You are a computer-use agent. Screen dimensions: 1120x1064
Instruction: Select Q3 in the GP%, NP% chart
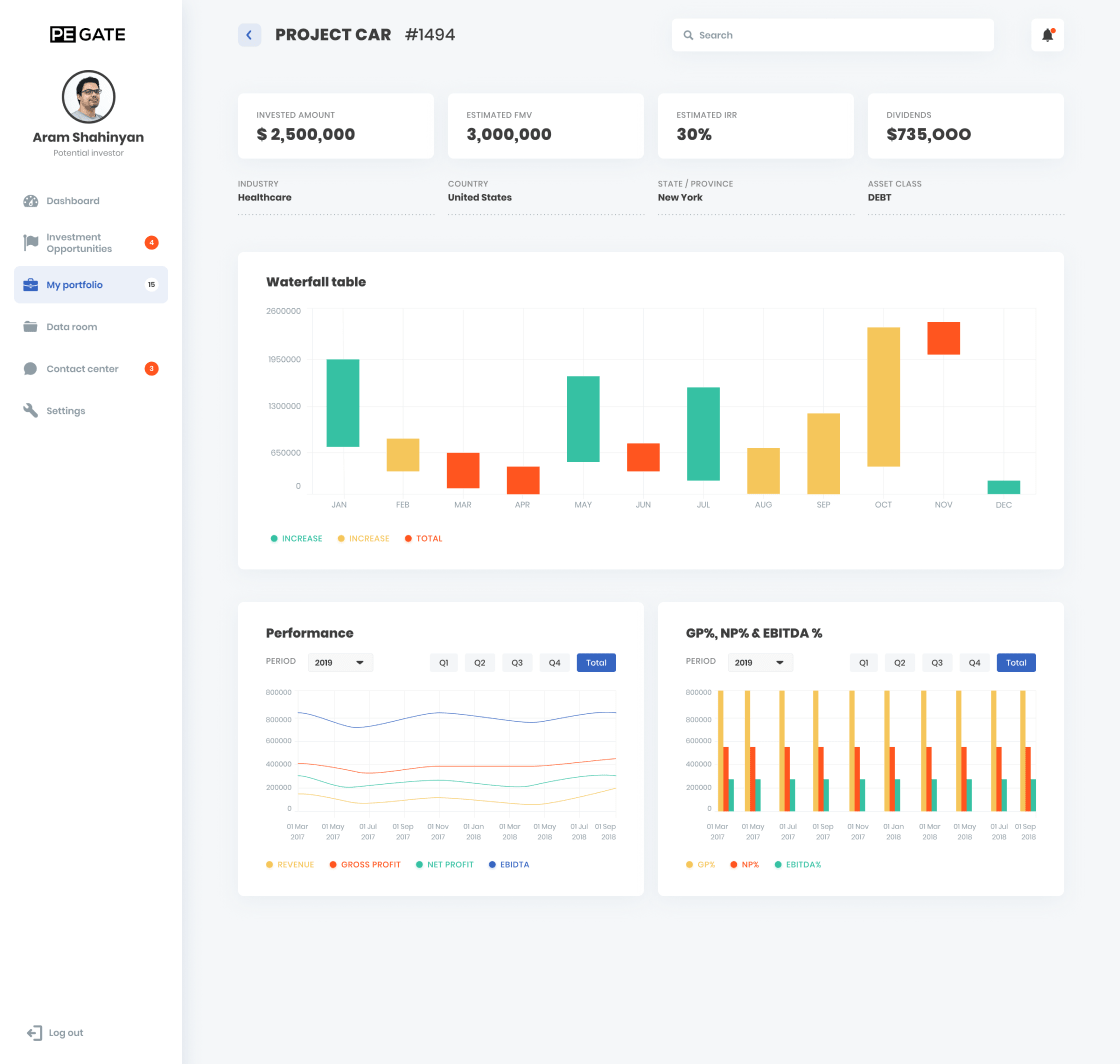(x=936, y=663)
